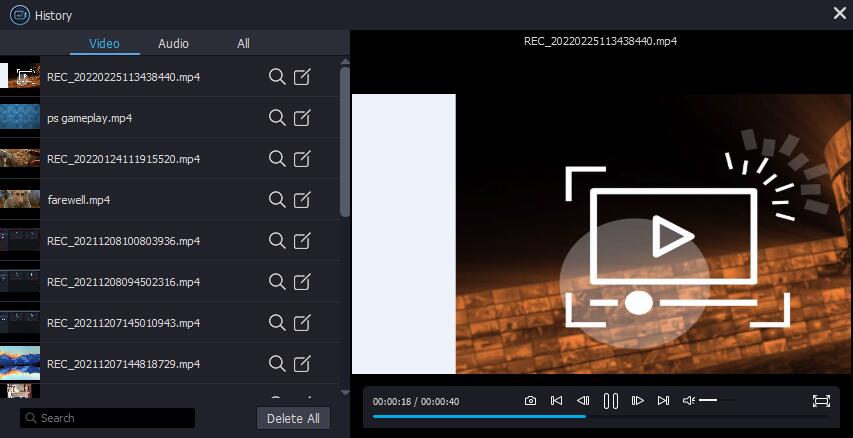Screen dimensions: 853x438
Task: Click magnifier icon for REC_20211208094502316.mp4
Action: [277, 281]
